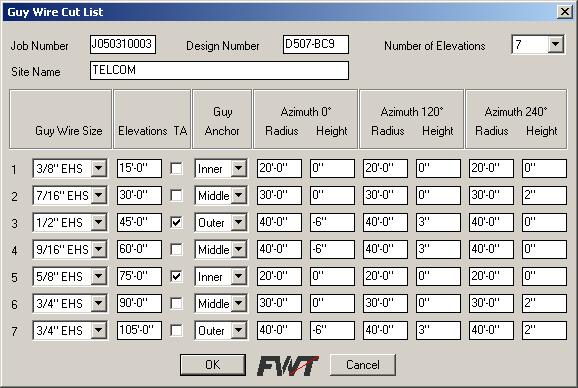578x388 pixels.
Task: Tick the TA checkbox for row 6
Action: click(176, 303)
